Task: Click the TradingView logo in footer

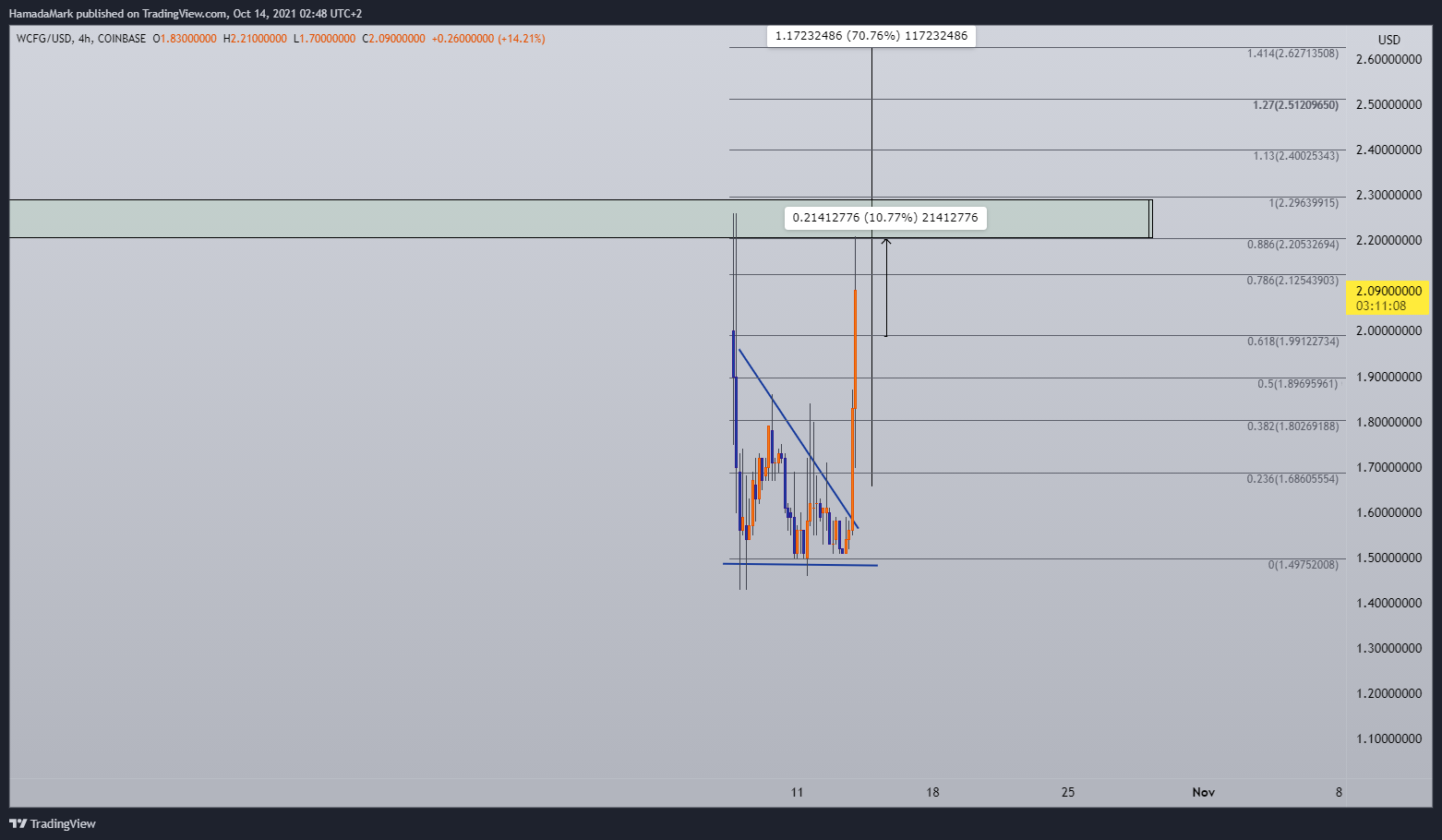Action: pos(53,823)
